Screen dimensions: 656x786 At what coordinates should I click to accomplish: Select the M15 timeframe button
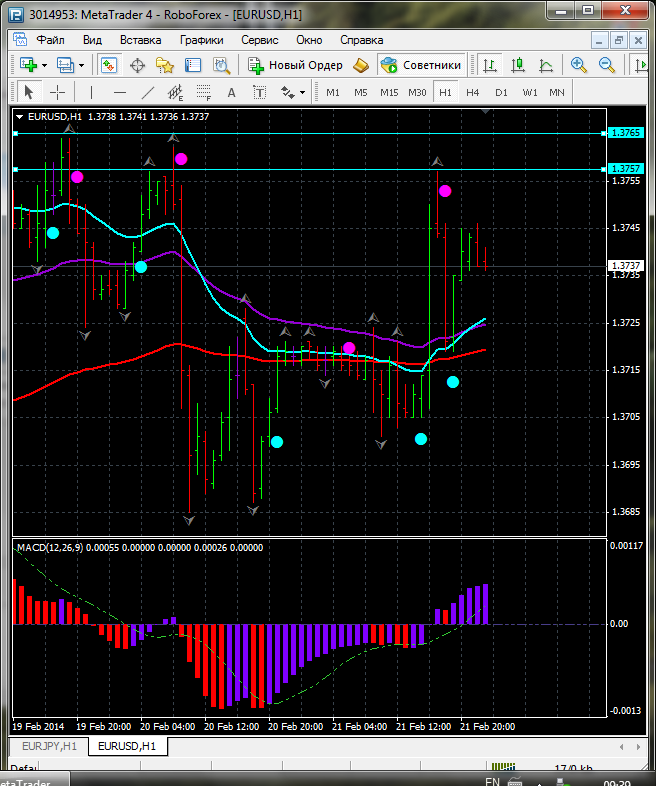pyautogui.click(x=389, y=92)
